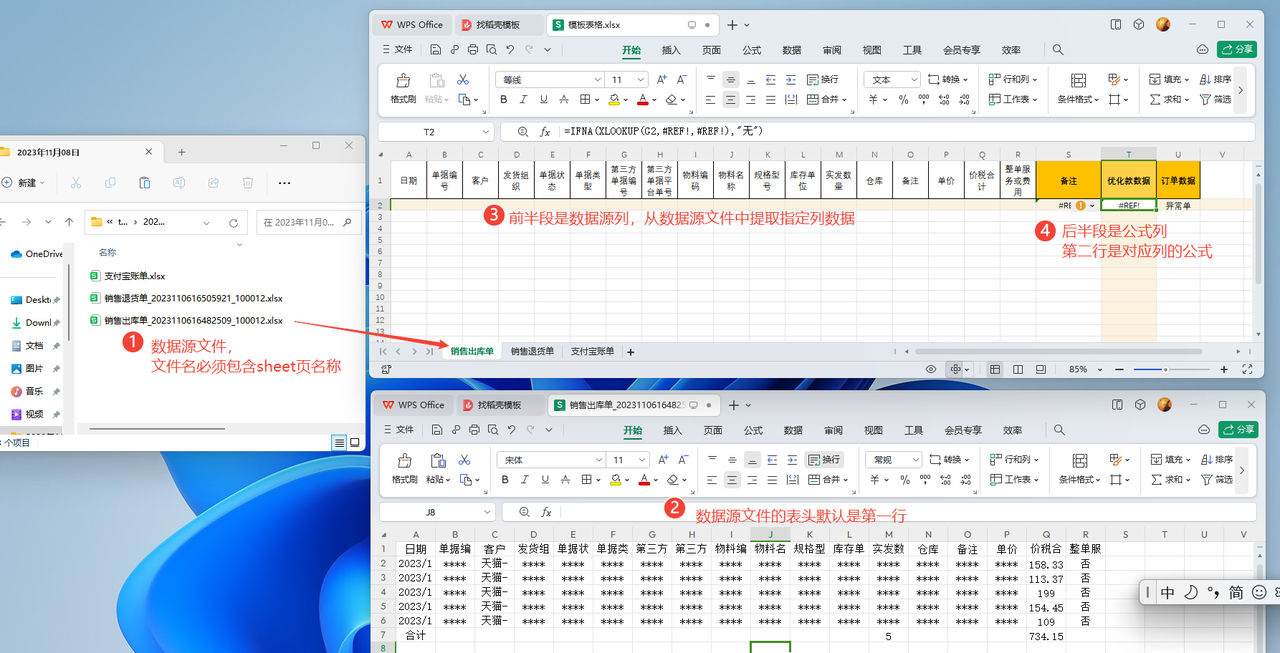Go up one folder level in File Explorer

(69, 222)
